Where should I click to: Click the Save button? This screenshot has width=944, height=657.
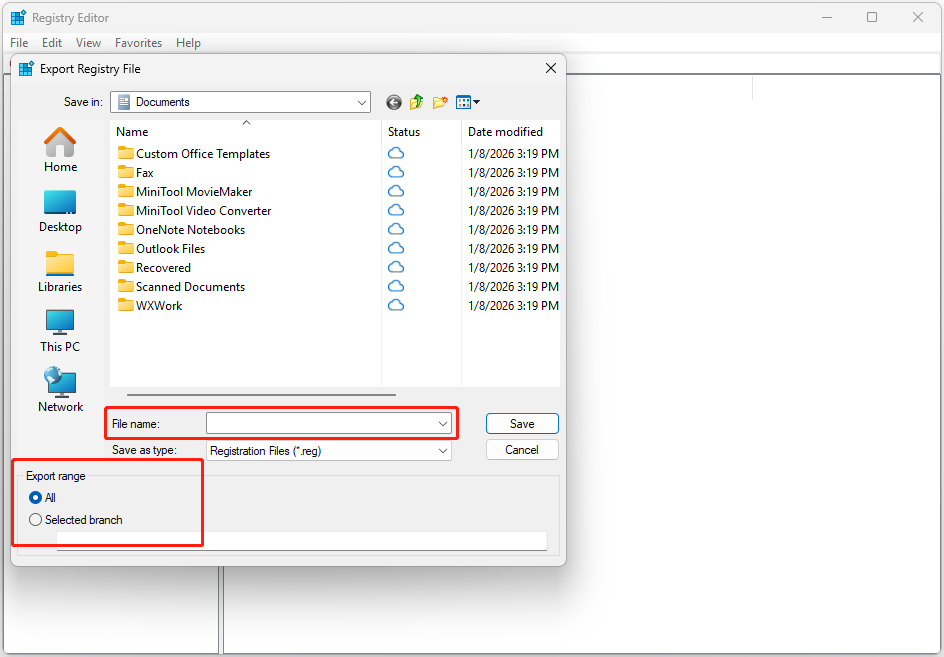(522, 424)
